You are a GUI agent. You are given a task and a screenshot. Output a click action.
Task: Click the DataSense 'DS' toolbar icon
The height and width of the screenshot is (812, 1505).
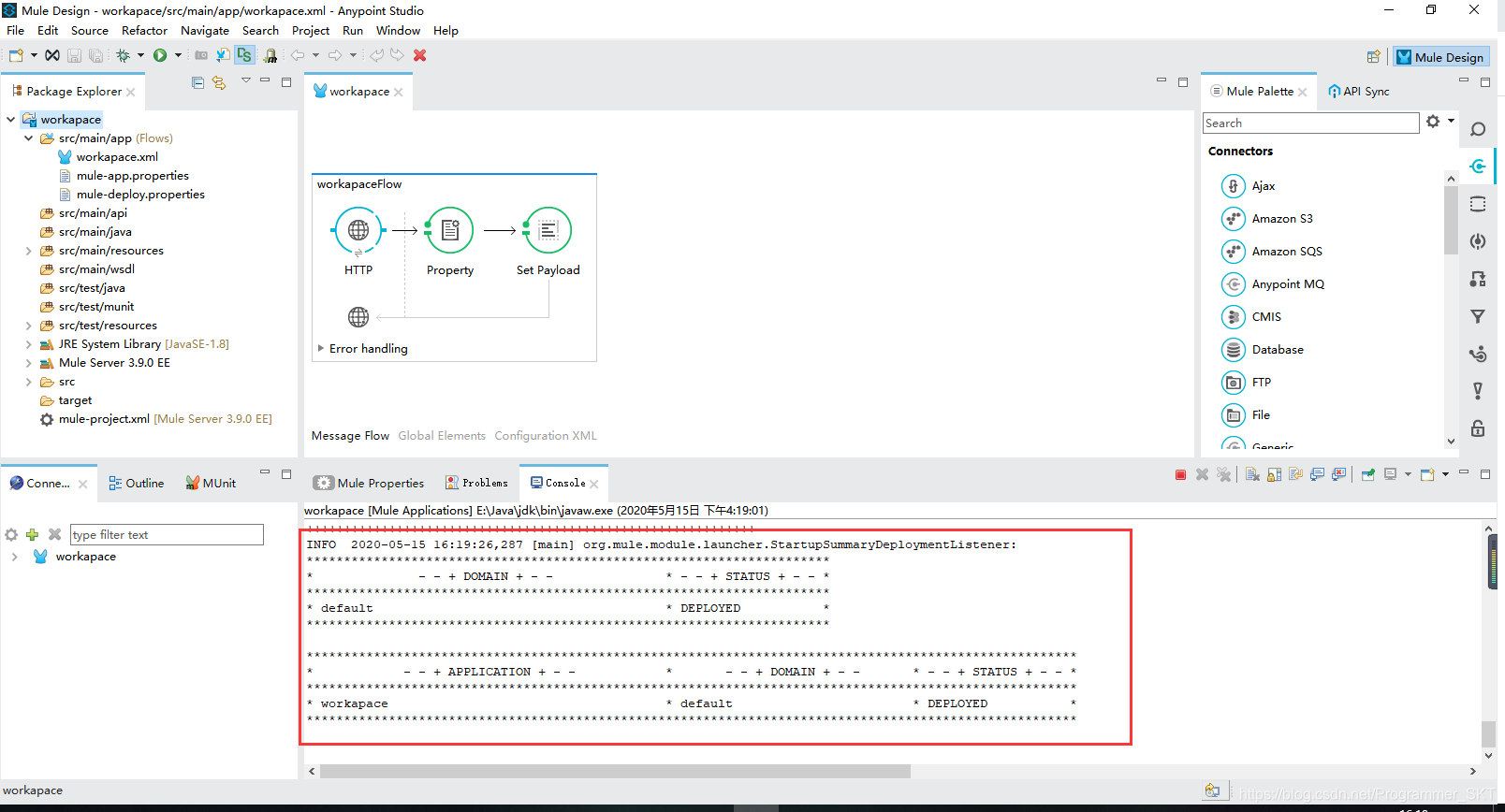(x=244, y=55)
